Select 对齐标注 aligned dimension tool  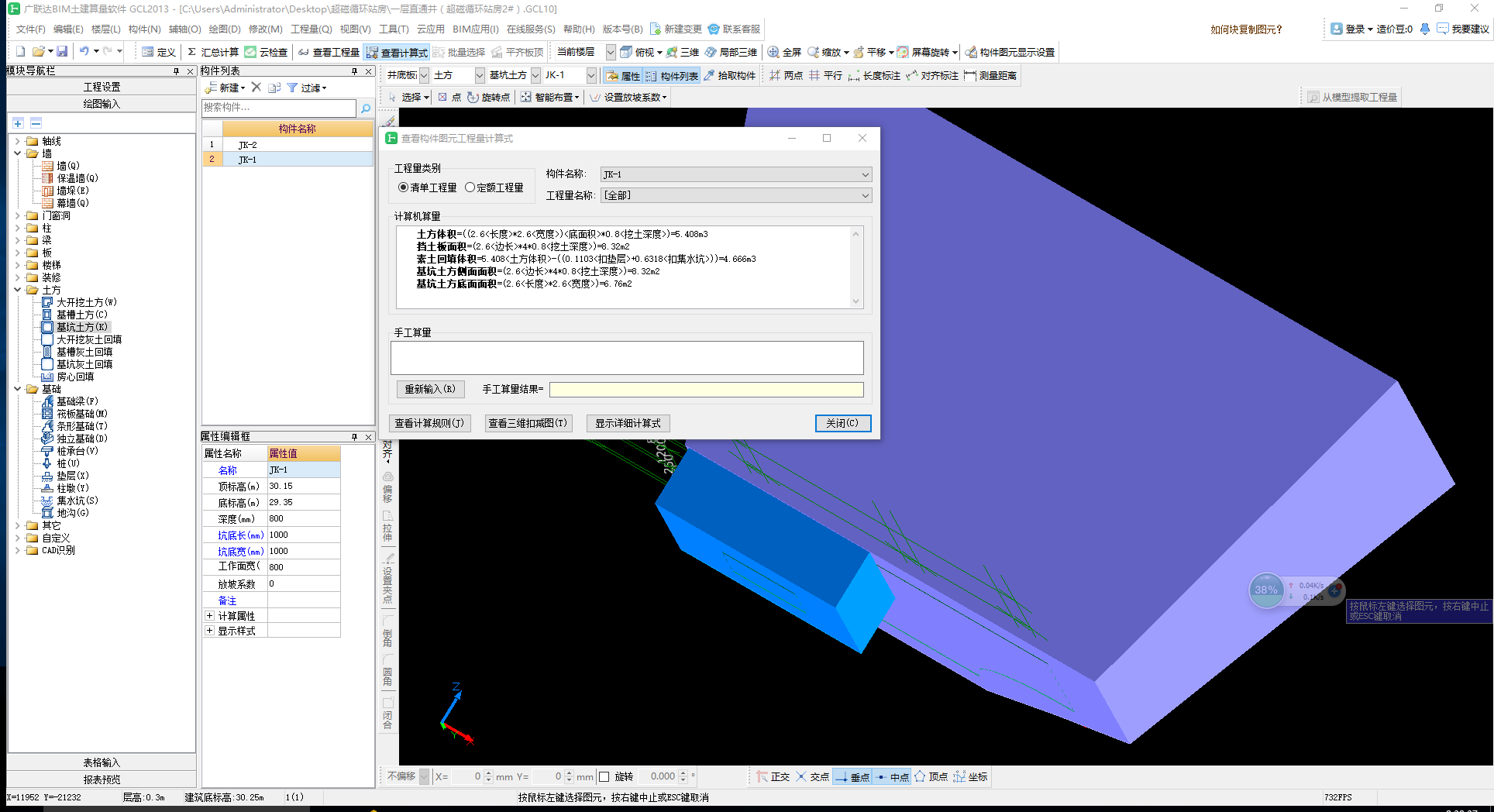tap(932, 75)
